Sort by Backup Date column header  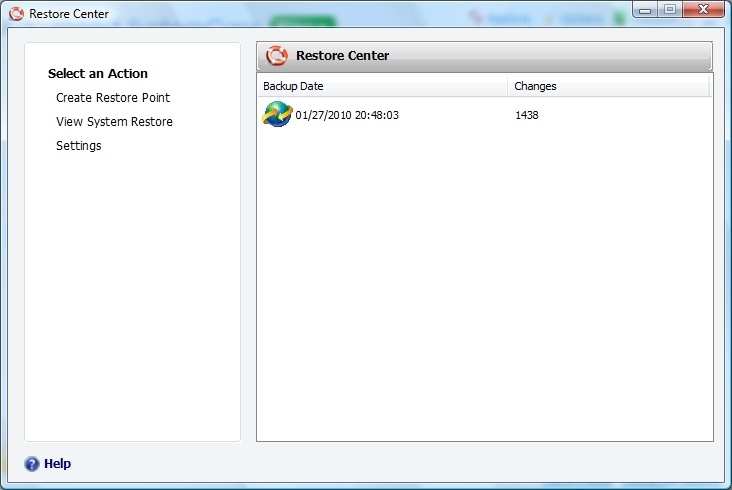click(x=382, y=86)
